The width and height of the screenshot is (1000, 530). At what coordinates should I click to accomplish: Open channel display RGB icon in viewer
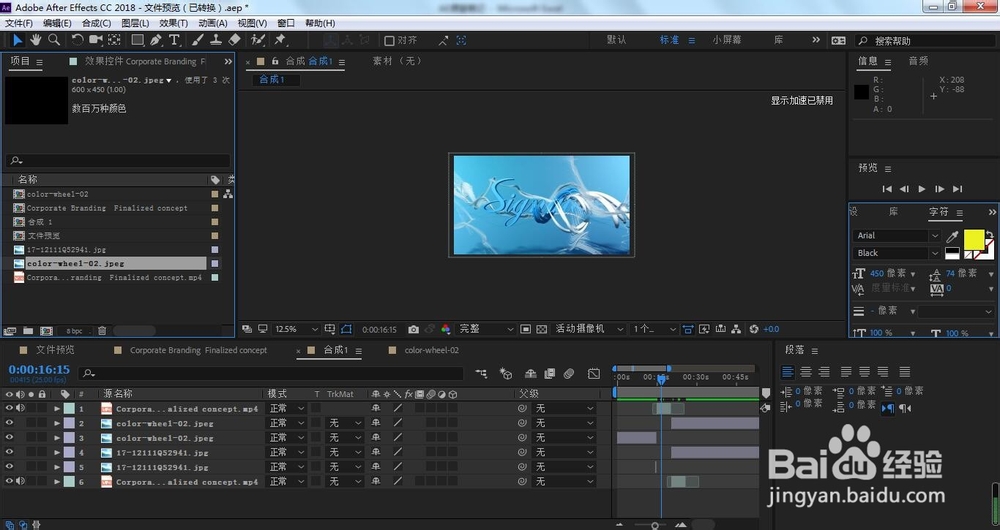[446, 330]
